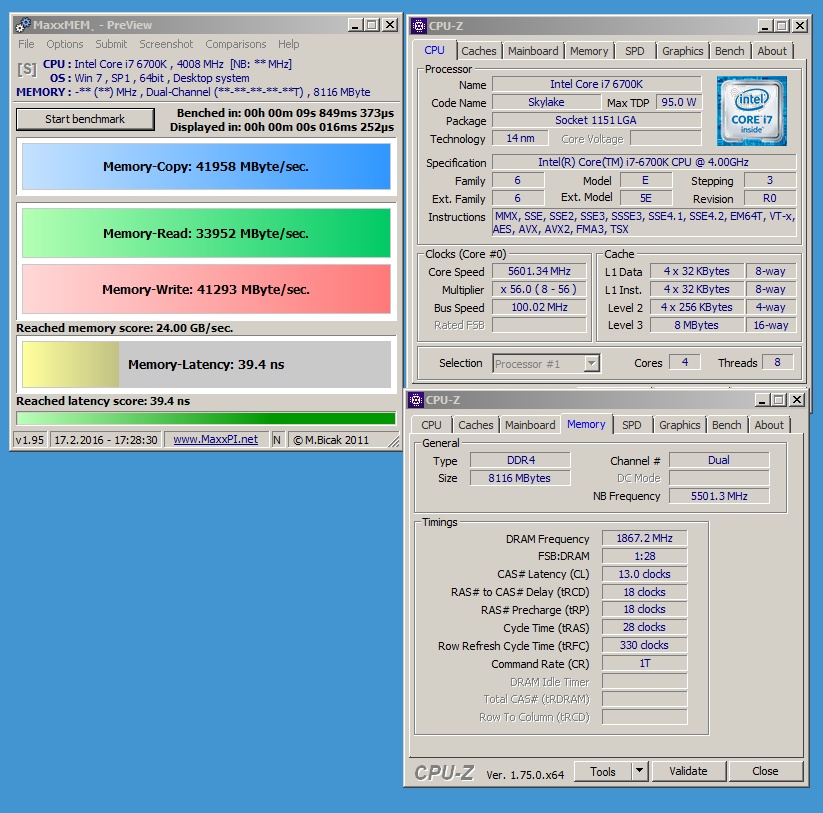823x813 pixels.
Task: Click the Specification field i7-6700K CPU @ 4.00GHz
Action: (643, 162)
